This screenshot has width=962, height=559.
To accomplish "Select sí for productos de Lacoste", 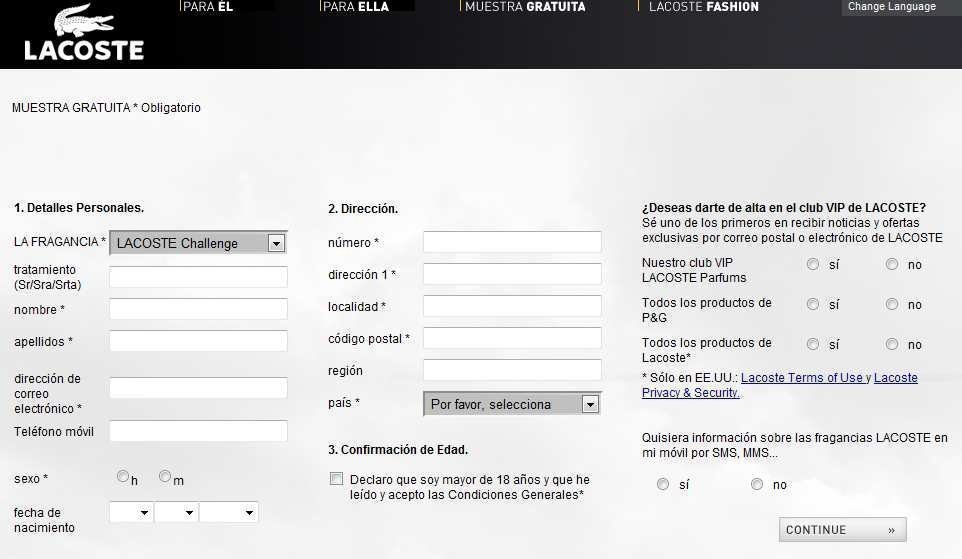I will click(x=813, y=344).
